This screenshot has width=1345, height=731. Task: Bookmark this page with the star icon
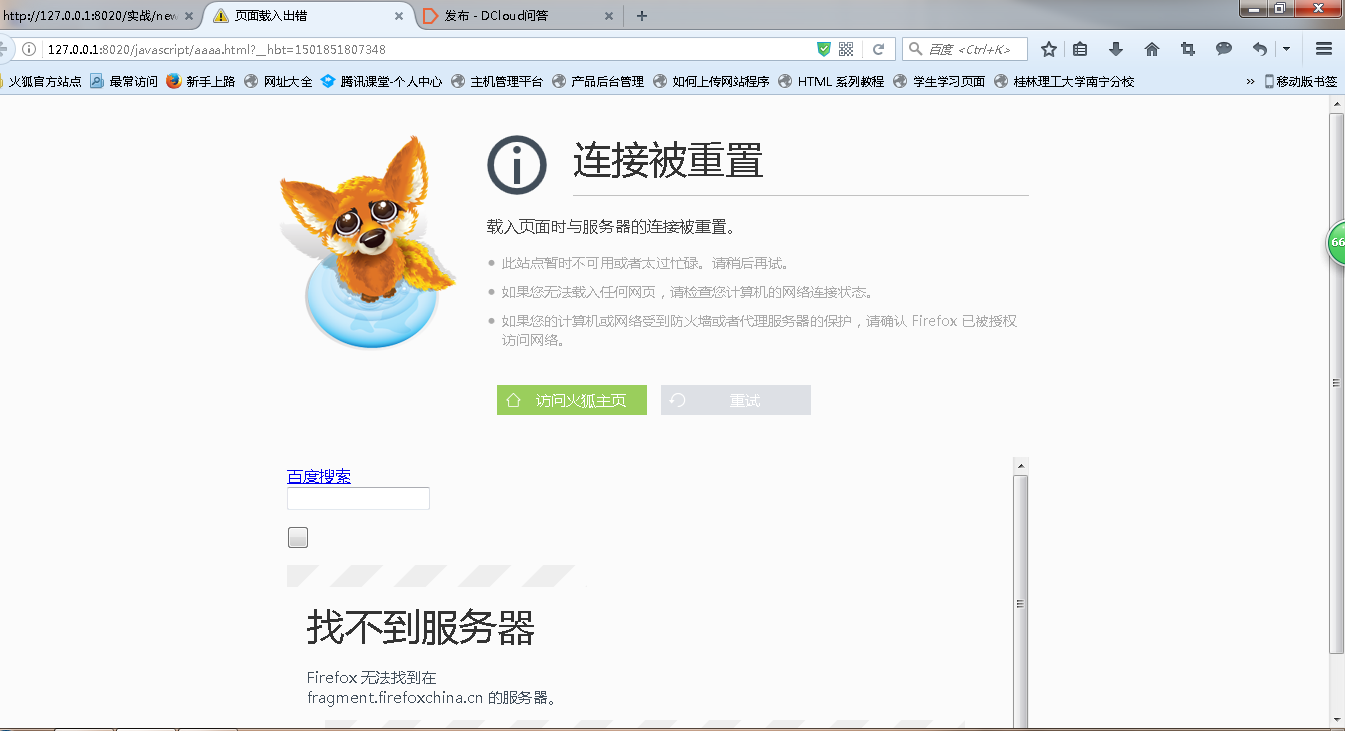(1049, 49)
